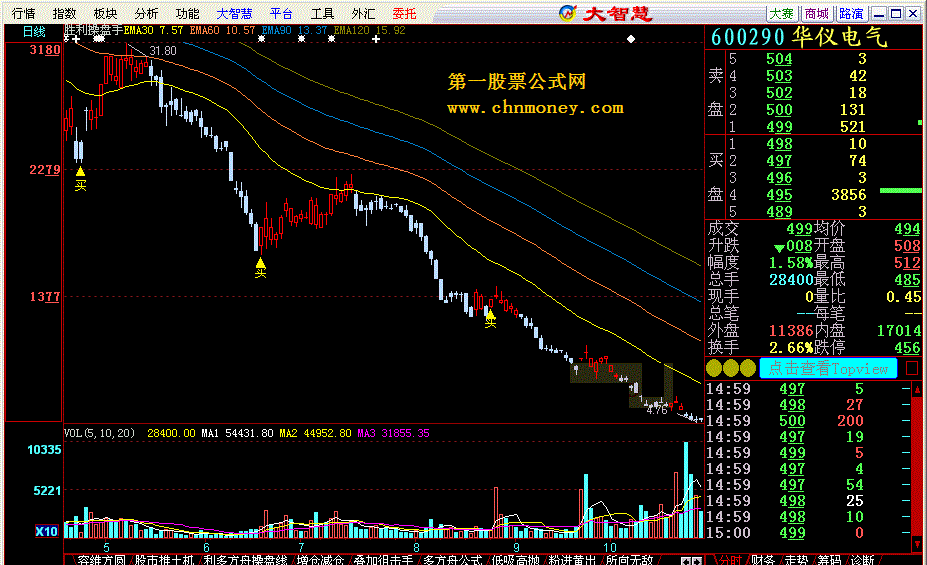Viewport: 927px width, 565px height.
Task: Click the MA1 54431.80 value
Action: pos(238,433)
